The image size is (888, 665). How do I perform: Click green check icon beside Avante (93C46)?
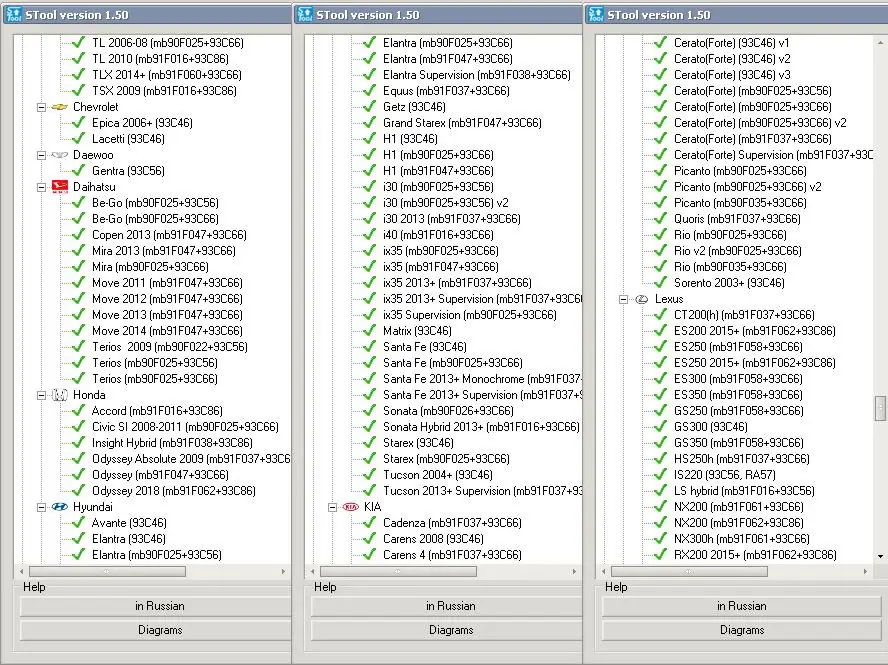79,523
